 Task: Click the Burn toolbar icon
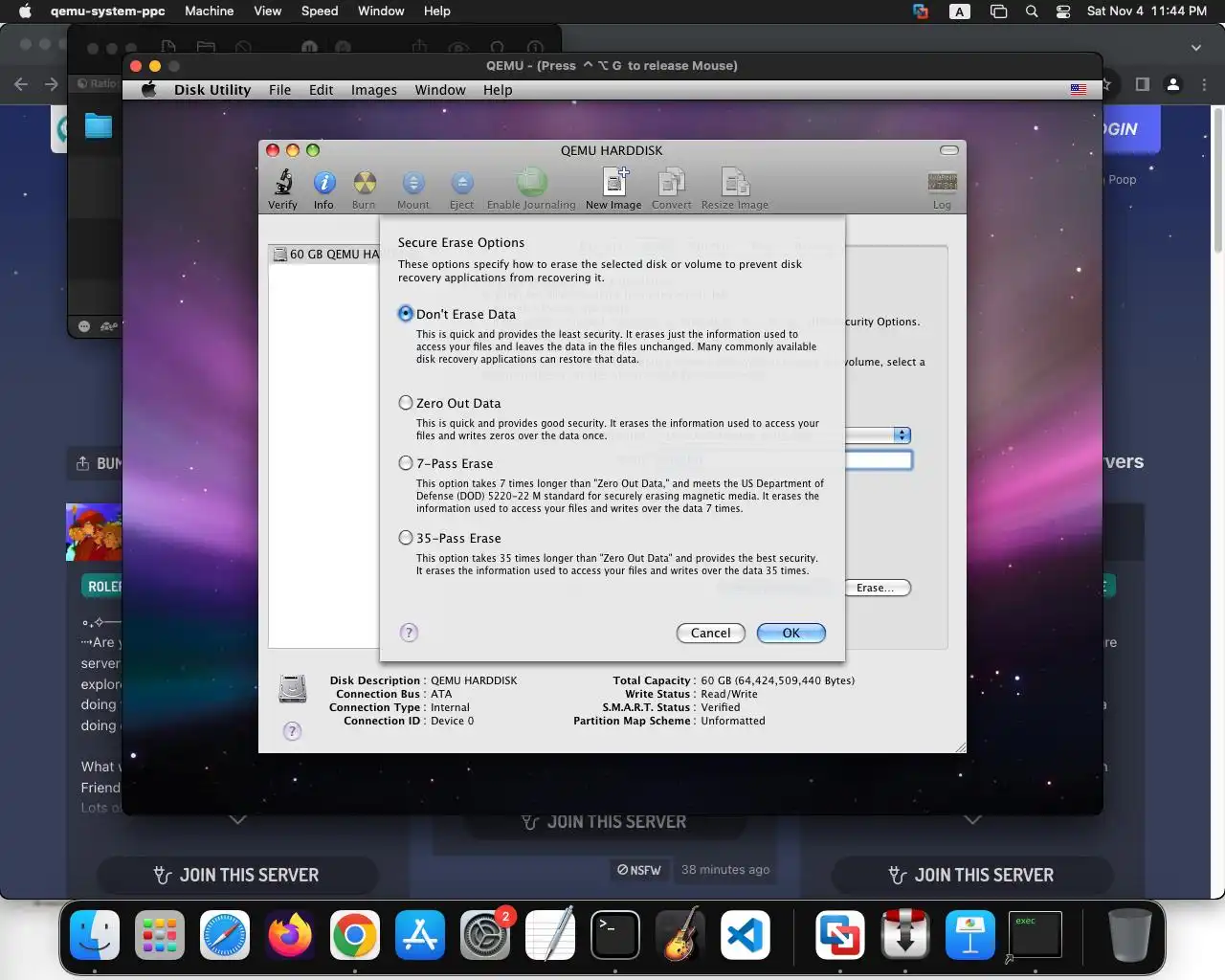[x=364, y=183]
